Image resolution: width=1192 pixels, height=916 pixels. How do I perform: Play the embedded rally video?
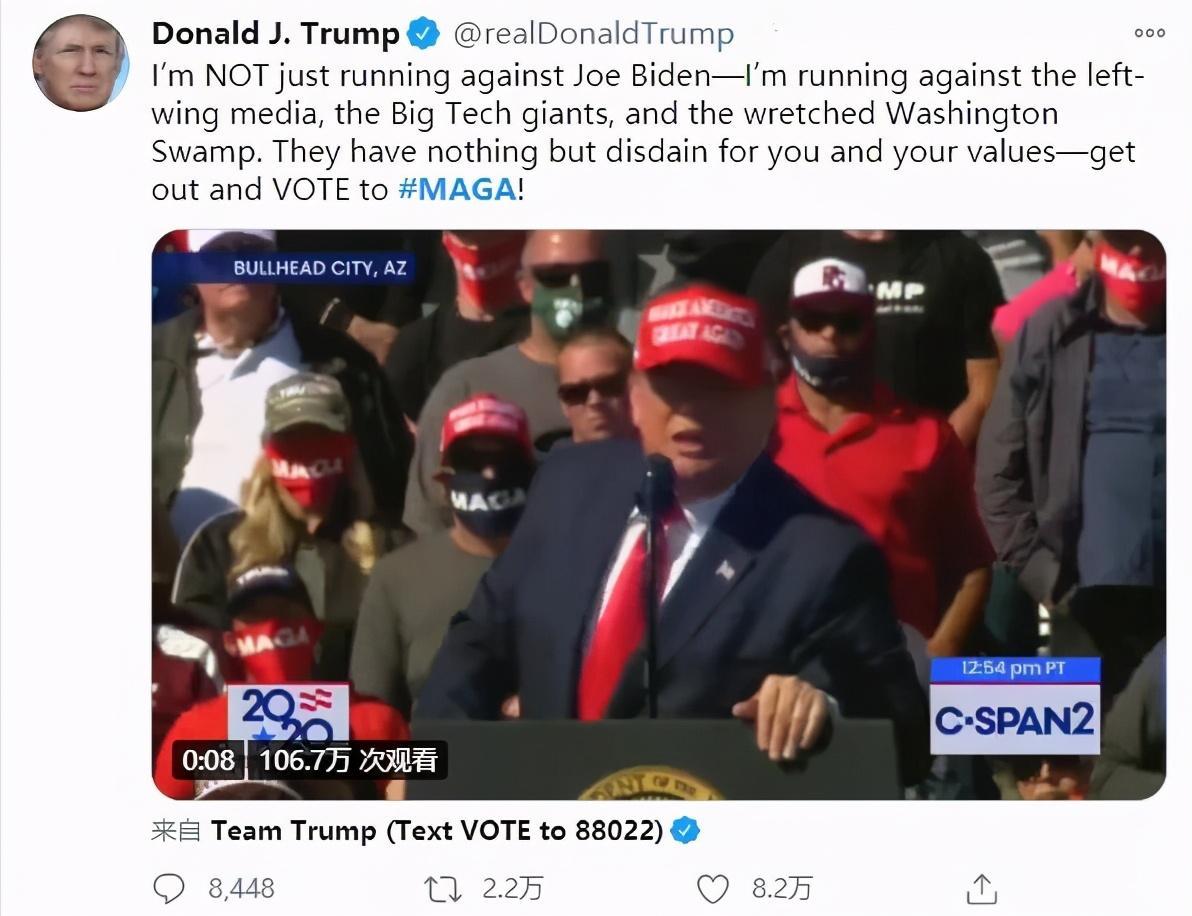[658, 515]
